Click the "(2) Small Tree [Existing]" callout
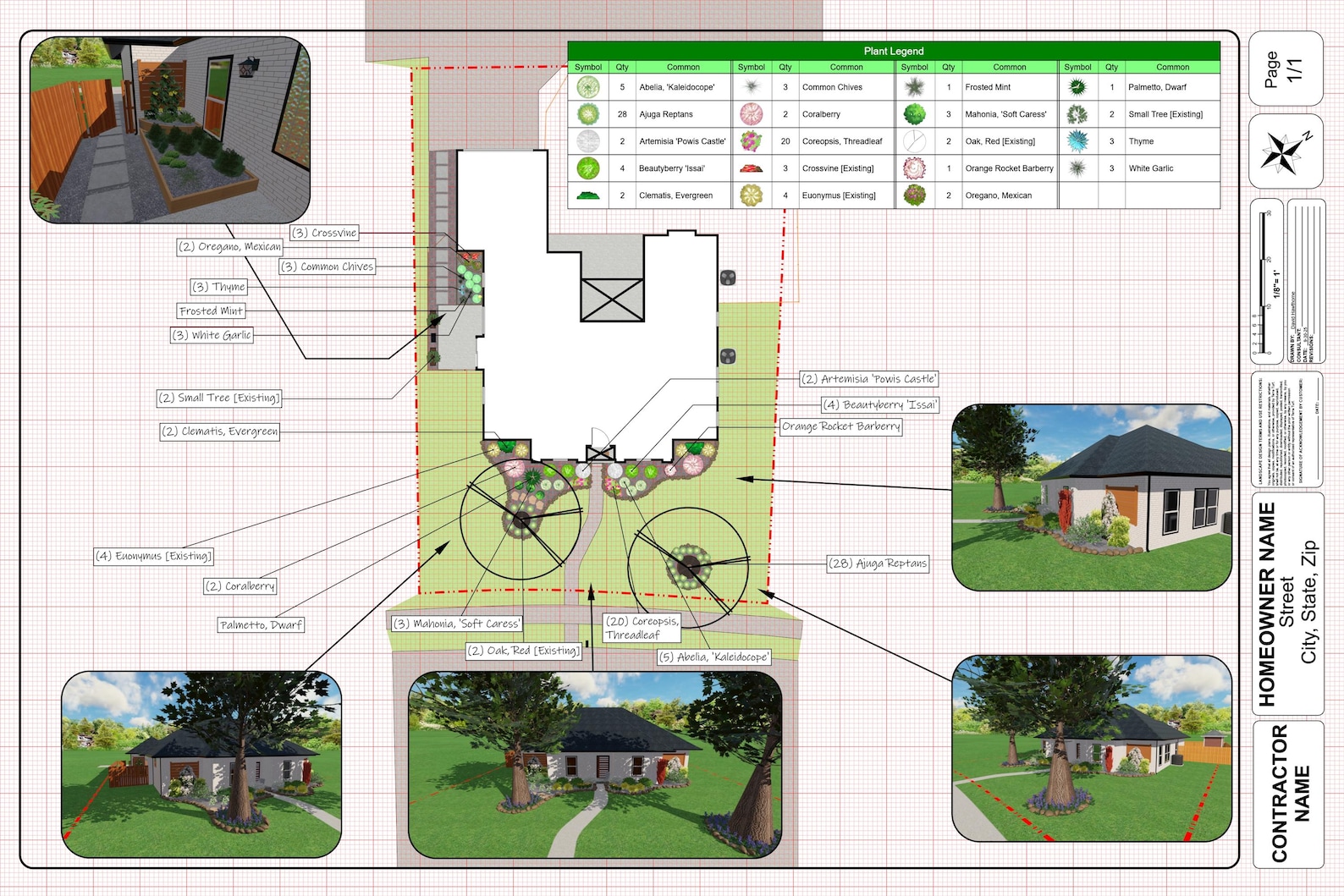The height and width of the screenshot is (896, 1344). (x=219, y=398)
